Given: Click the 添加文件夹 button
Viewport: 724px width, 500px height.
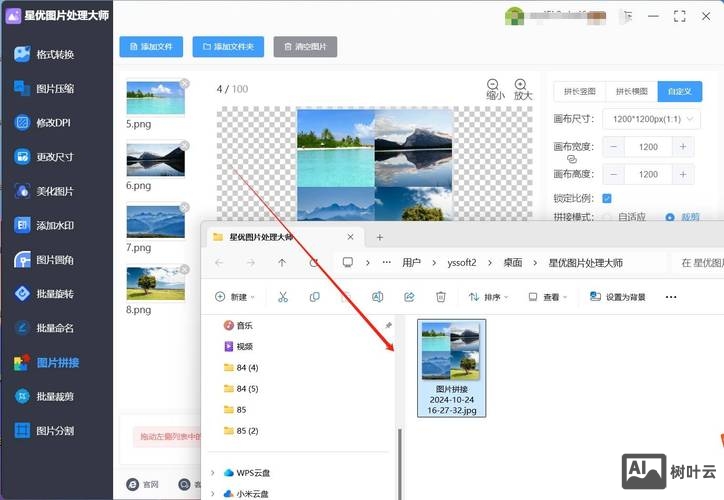Looking at the screenshot, I should coord(228,47).
